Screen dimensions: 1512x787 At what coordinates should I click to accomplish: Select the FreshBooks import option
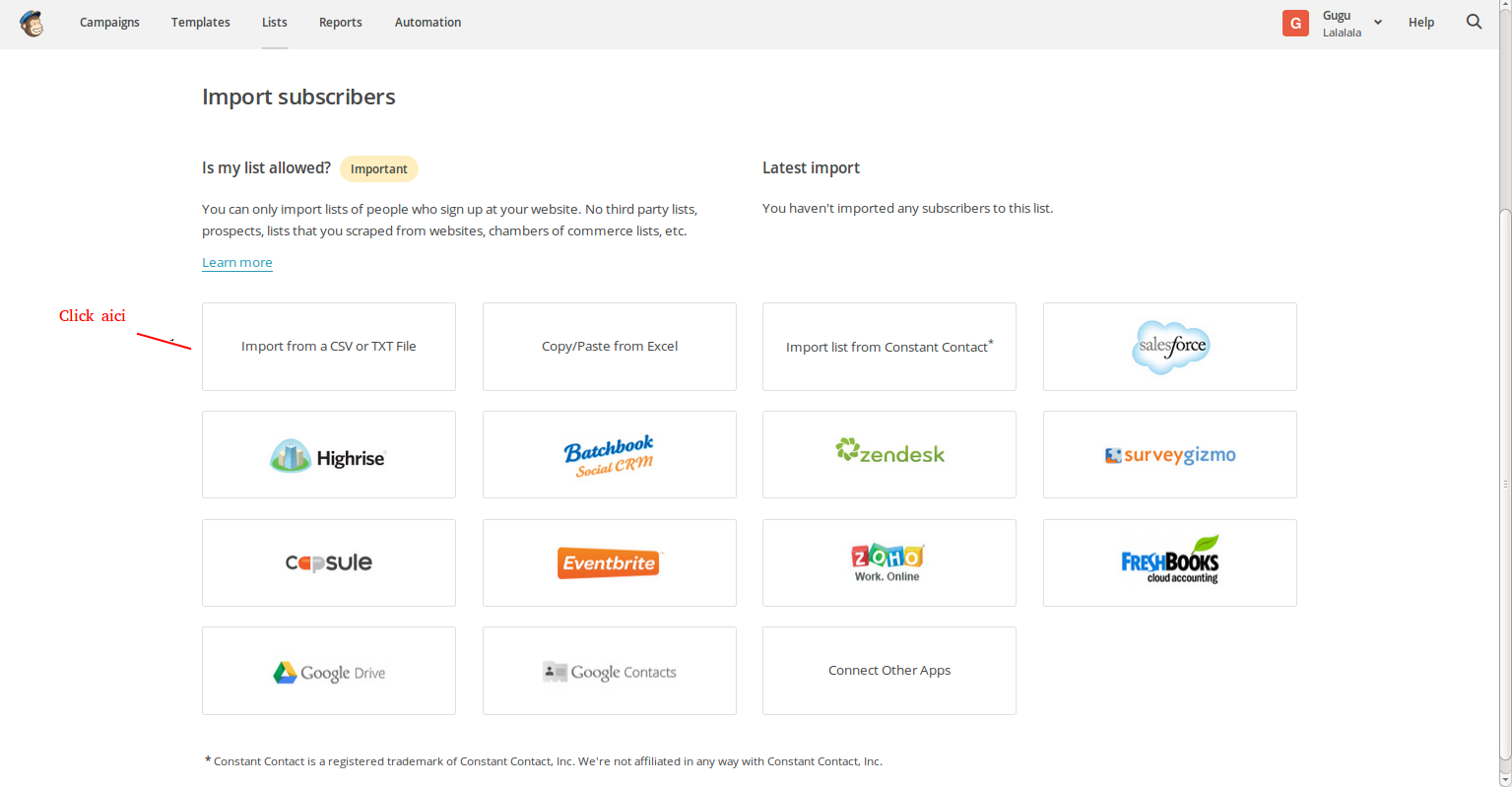coord(1170,563)
